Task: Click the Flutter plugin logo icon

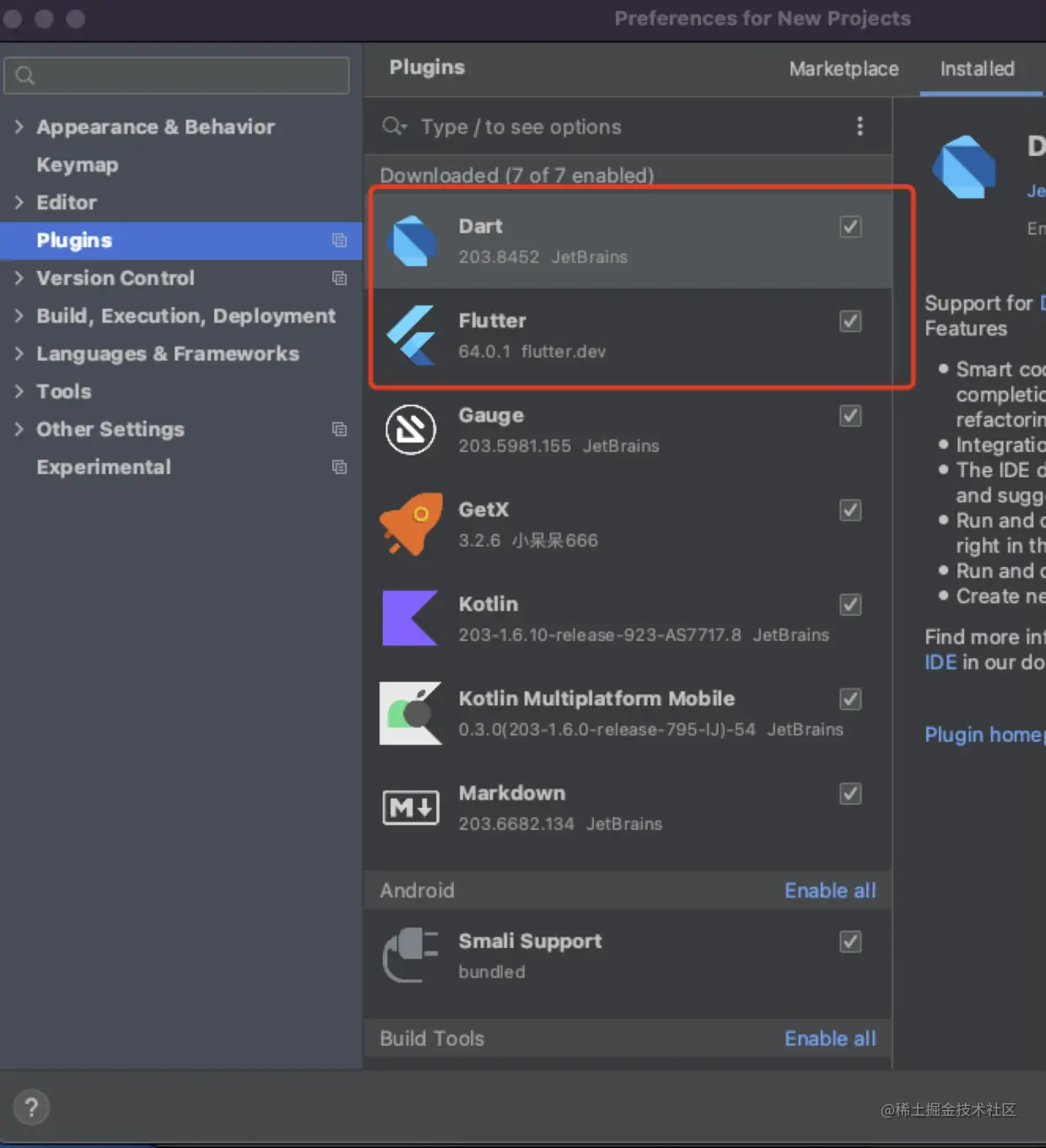Action: (412, 335)
